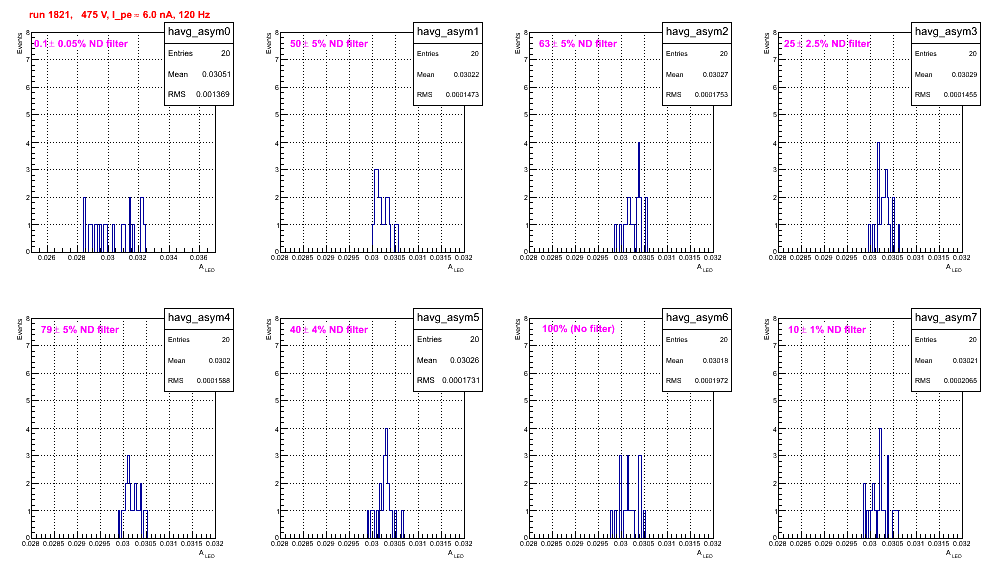The height and width of the screenshot is (572, 996).
Task: Click the '0.1± 0.05% ND filter' label
Action: (x=81, y=44)
